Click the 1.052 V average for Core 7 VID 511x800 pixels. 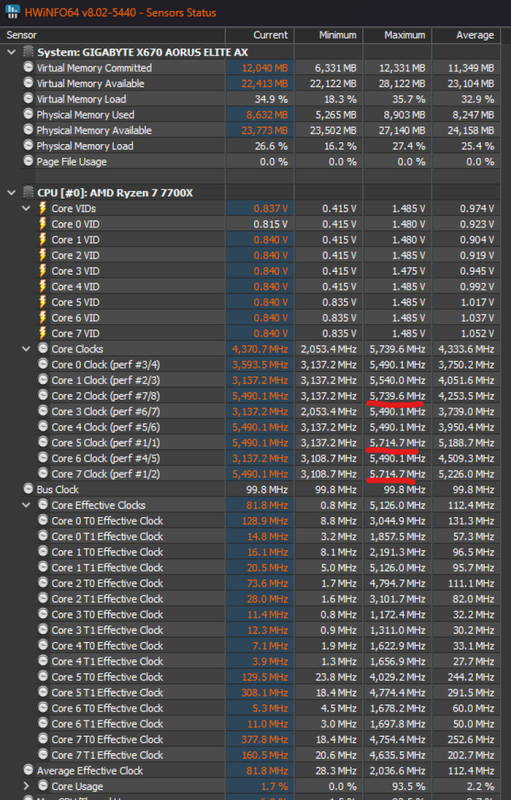click(x=477, y=333)
